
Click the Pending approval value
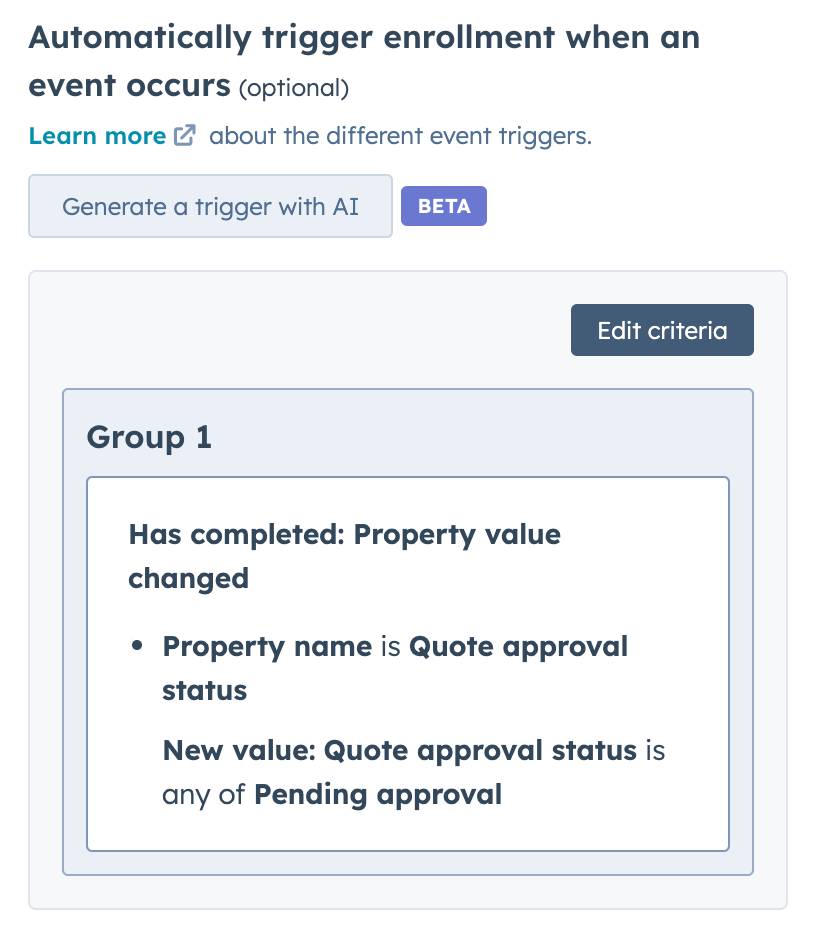[377, 795]
